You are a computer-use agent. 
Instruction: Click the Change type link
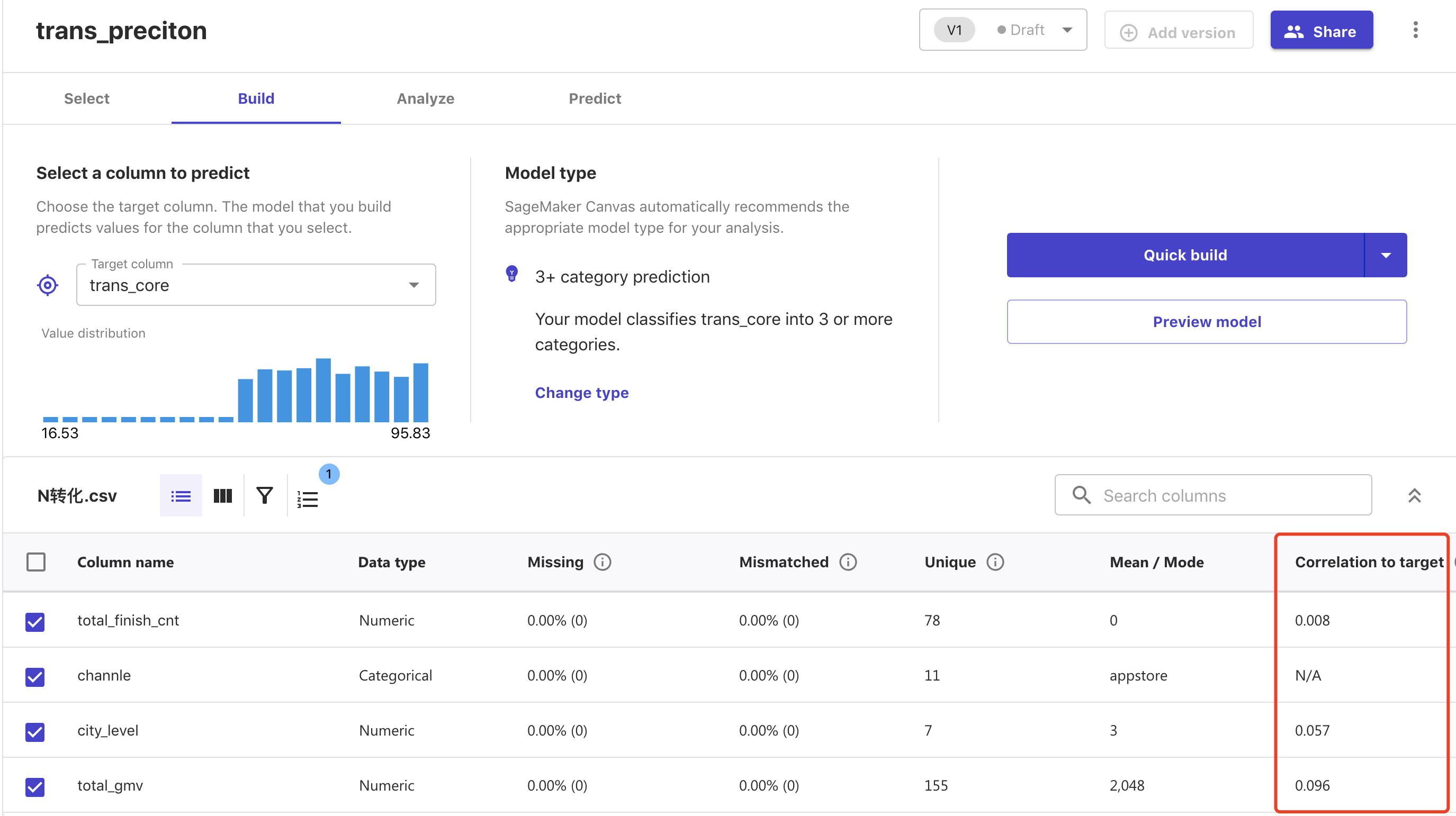[582, 392]
